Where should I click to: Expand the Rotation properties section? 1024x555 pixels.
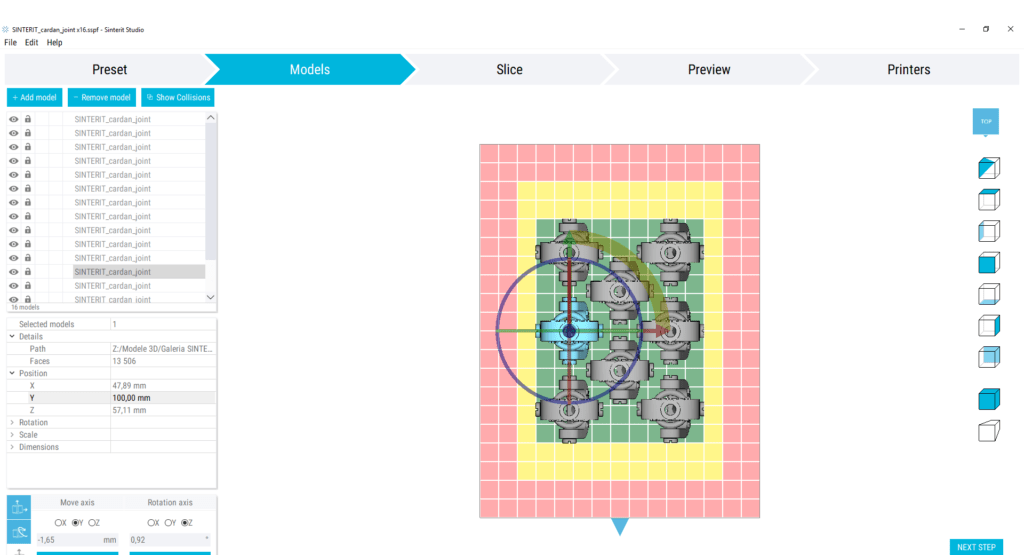(x=13, y=423)
